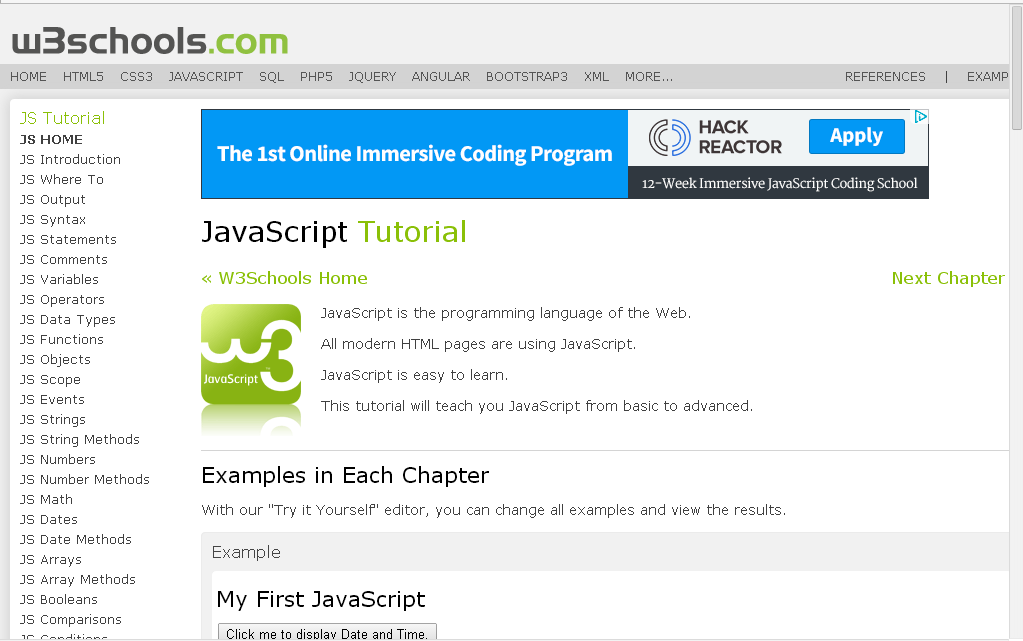Image resolution: width=1023 pixels, height=641 pixels.
Task: Select PHP5 in the top navigation
Action: [x=316, y=76]
